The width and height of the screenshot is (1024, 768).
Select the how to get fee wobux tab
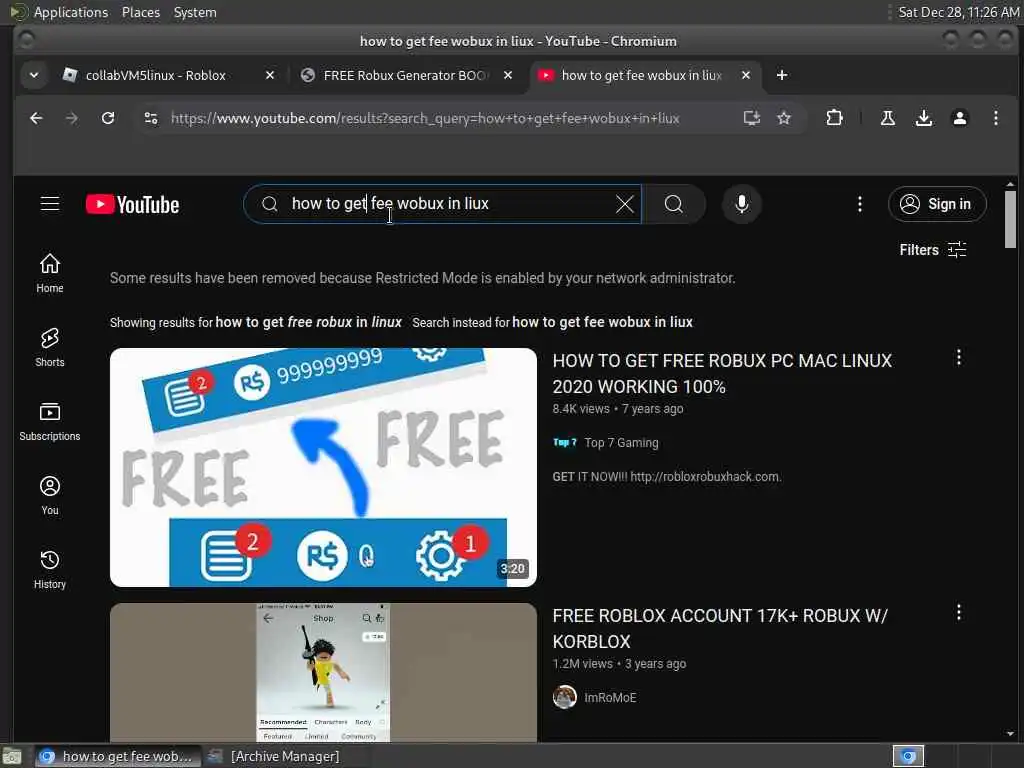[x=641, y=75]
